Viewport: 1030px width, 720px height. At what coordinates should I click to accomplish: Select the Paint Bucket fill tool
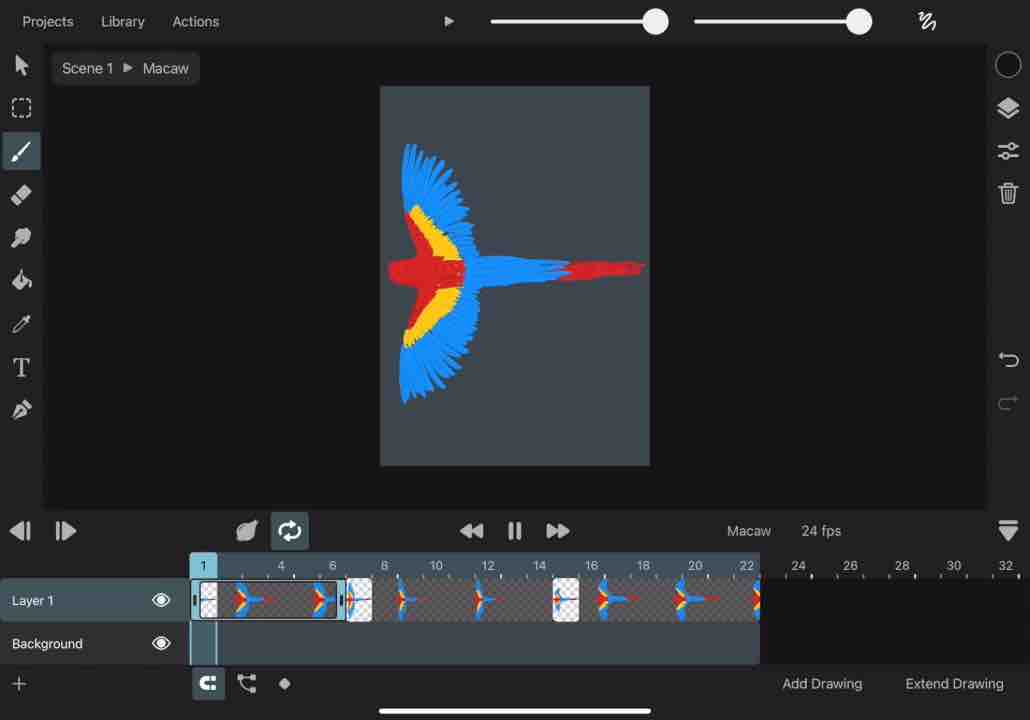[21, 281]
